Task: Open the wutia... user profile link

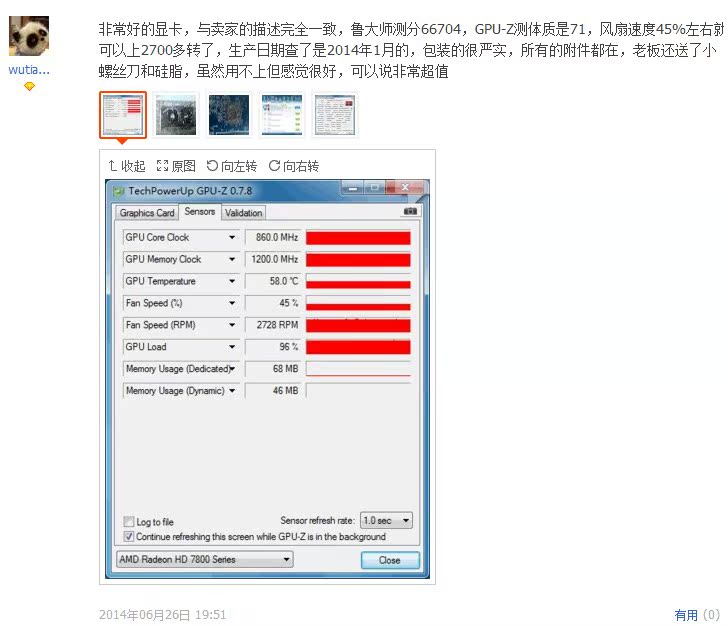Action: point(29,70)
